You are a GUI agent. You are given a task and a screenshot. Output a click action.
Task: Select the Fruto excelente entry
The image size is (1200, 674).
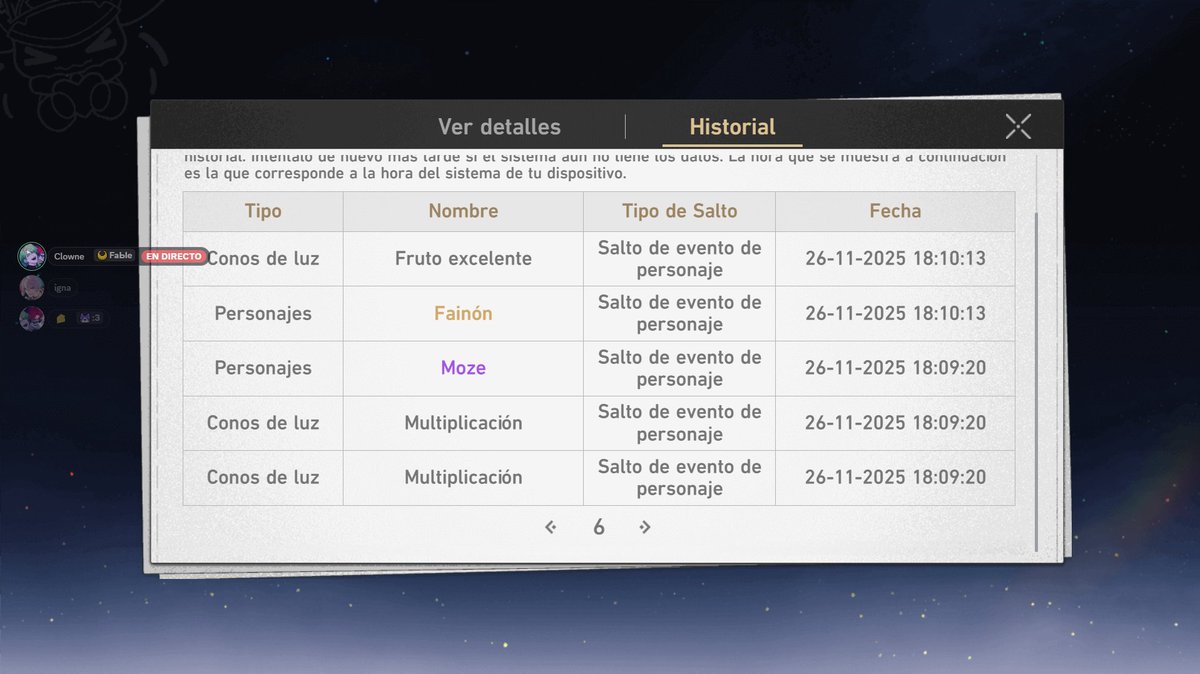tap(463, 259)
